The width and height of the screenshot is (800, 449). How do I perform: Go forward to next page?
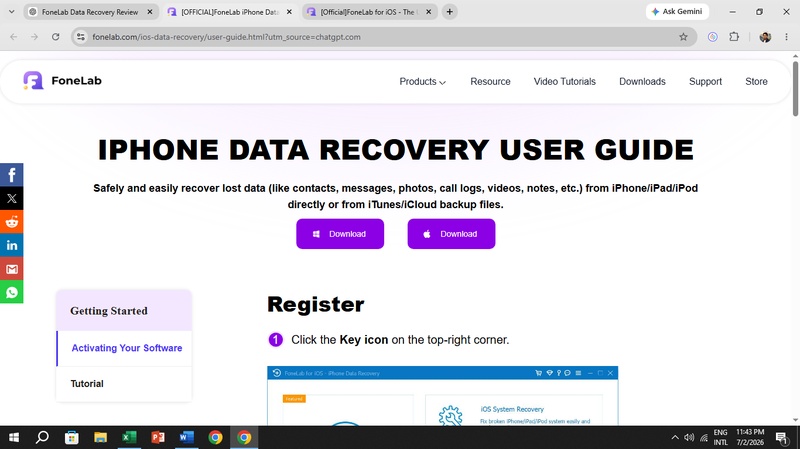click(x=34, y=37)
